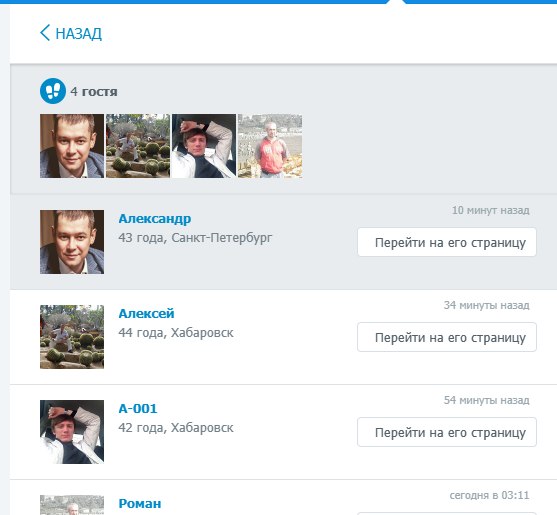The image size is (557, 515).
Task: Open first guest thumbnail in top strip
Action: pyautogui.click(x=72, y=146)
